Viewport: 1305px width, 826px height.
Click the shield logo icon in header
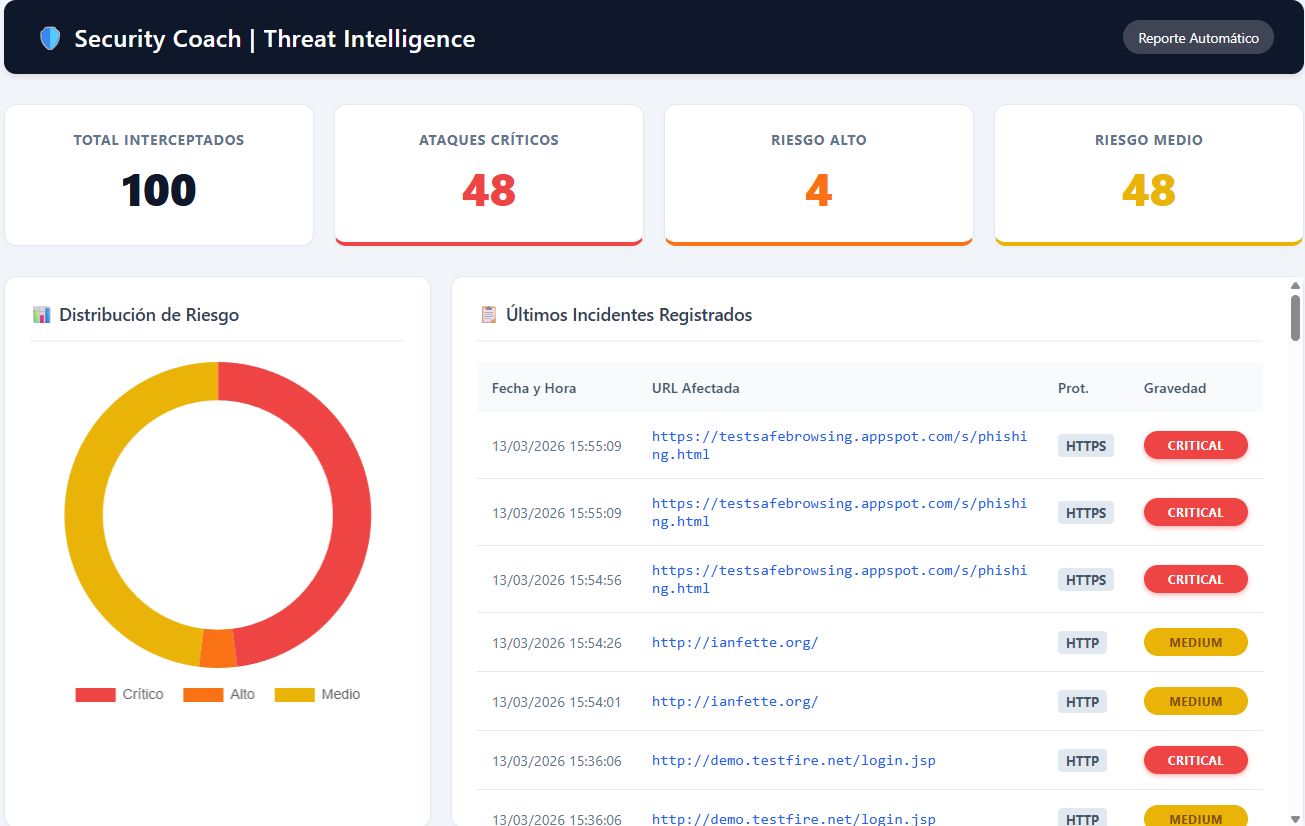pyautogui.click(x=50, y=39)
